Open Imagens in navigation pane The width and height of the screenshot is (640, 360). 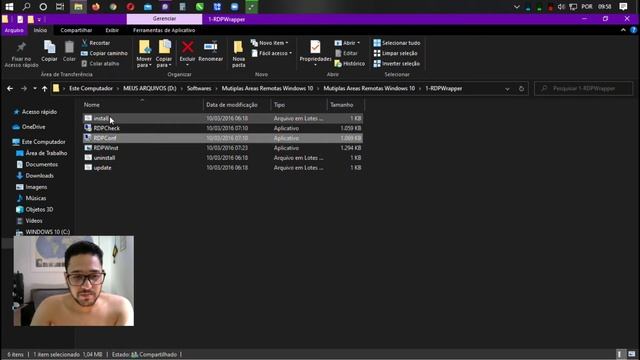point(32,187)
